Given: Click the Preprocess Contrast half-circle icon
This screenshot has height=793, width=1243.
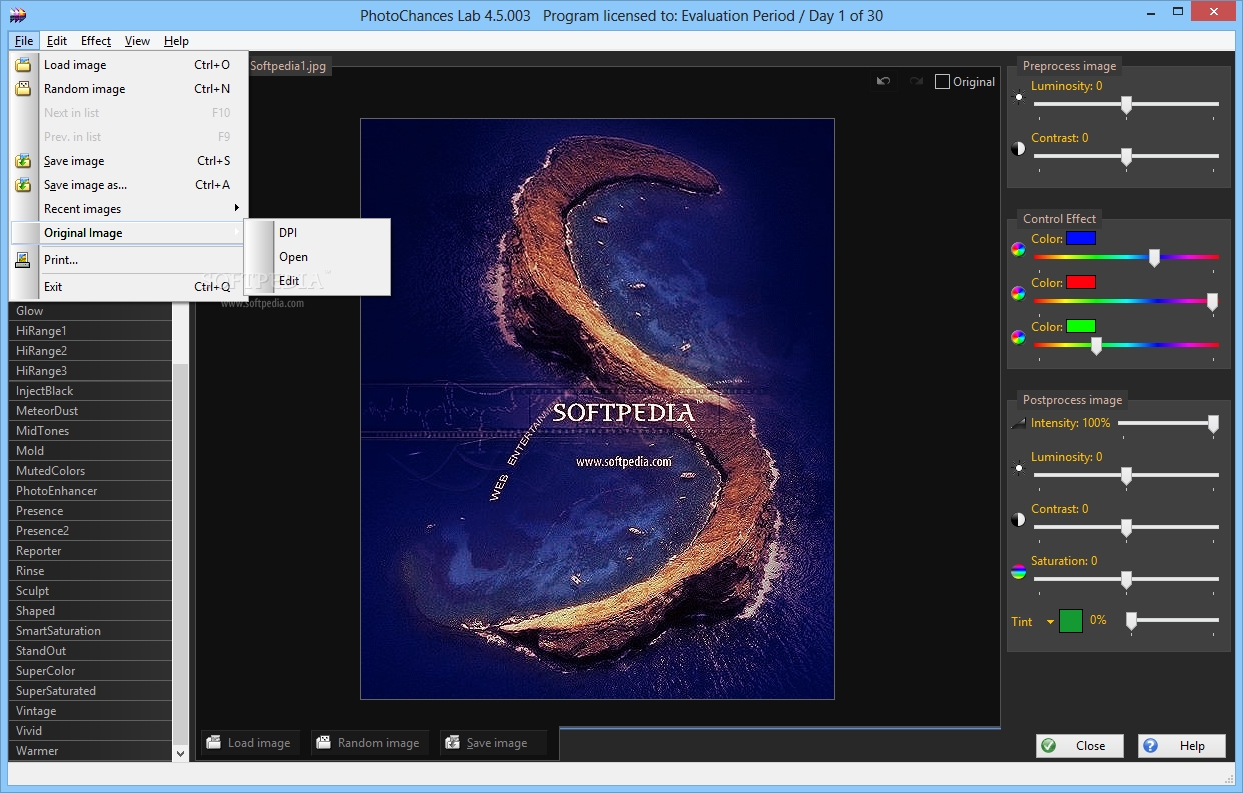Looking at the screenshot, I should tap(1019, 149).
